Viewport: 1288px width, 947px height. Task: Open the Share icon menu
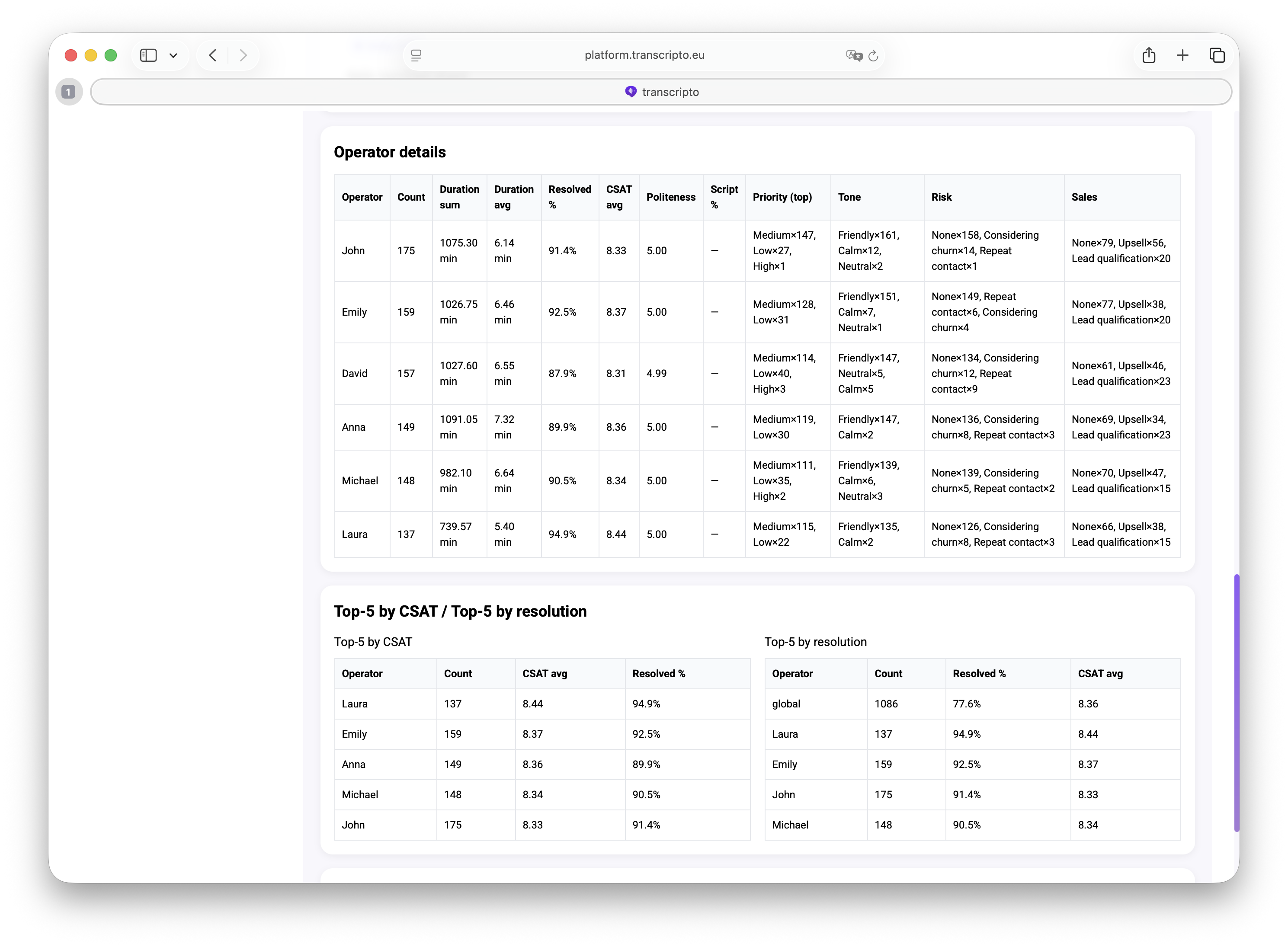point(1148,55)
